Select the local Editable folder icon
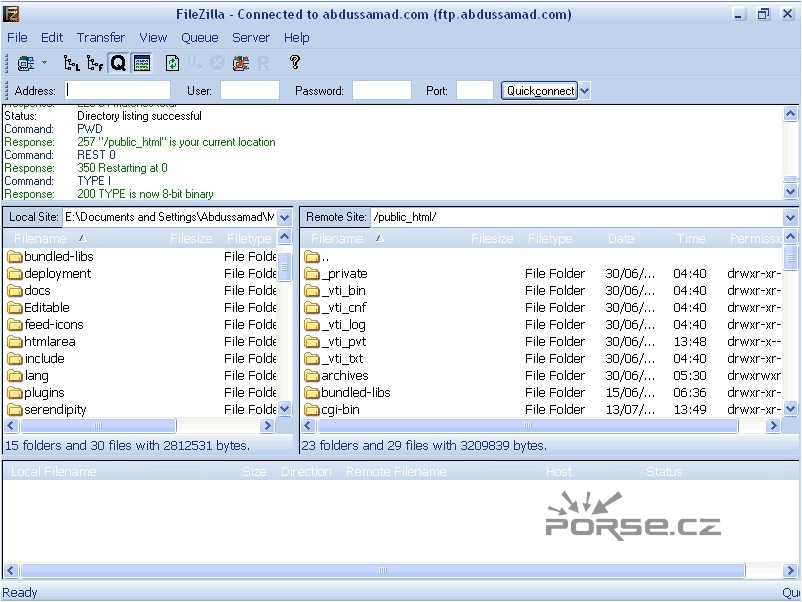Image resolution: width=802 pixels, height=602 pixels. [15, 307]
